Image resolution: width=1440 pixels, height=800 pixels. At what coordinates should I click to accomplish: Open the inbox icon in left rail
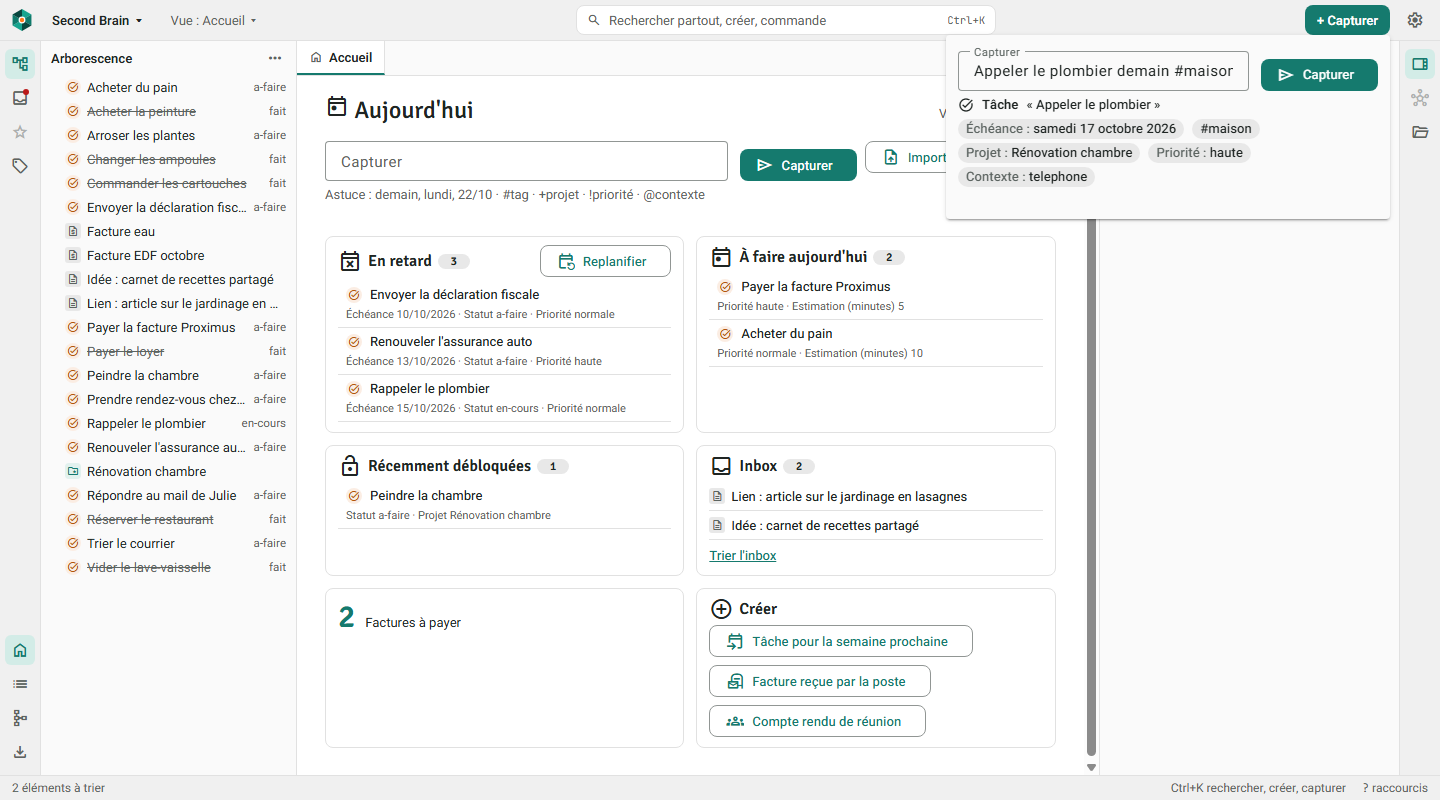tap(20, 98)
